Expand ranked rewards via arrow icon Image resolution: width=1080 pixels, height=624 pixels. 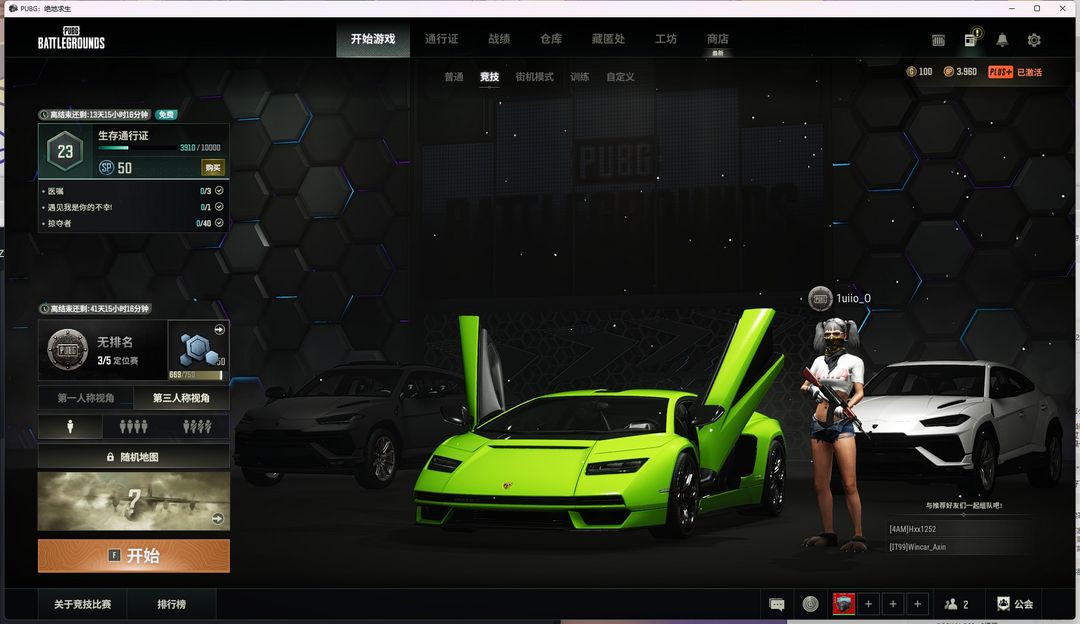219,330
